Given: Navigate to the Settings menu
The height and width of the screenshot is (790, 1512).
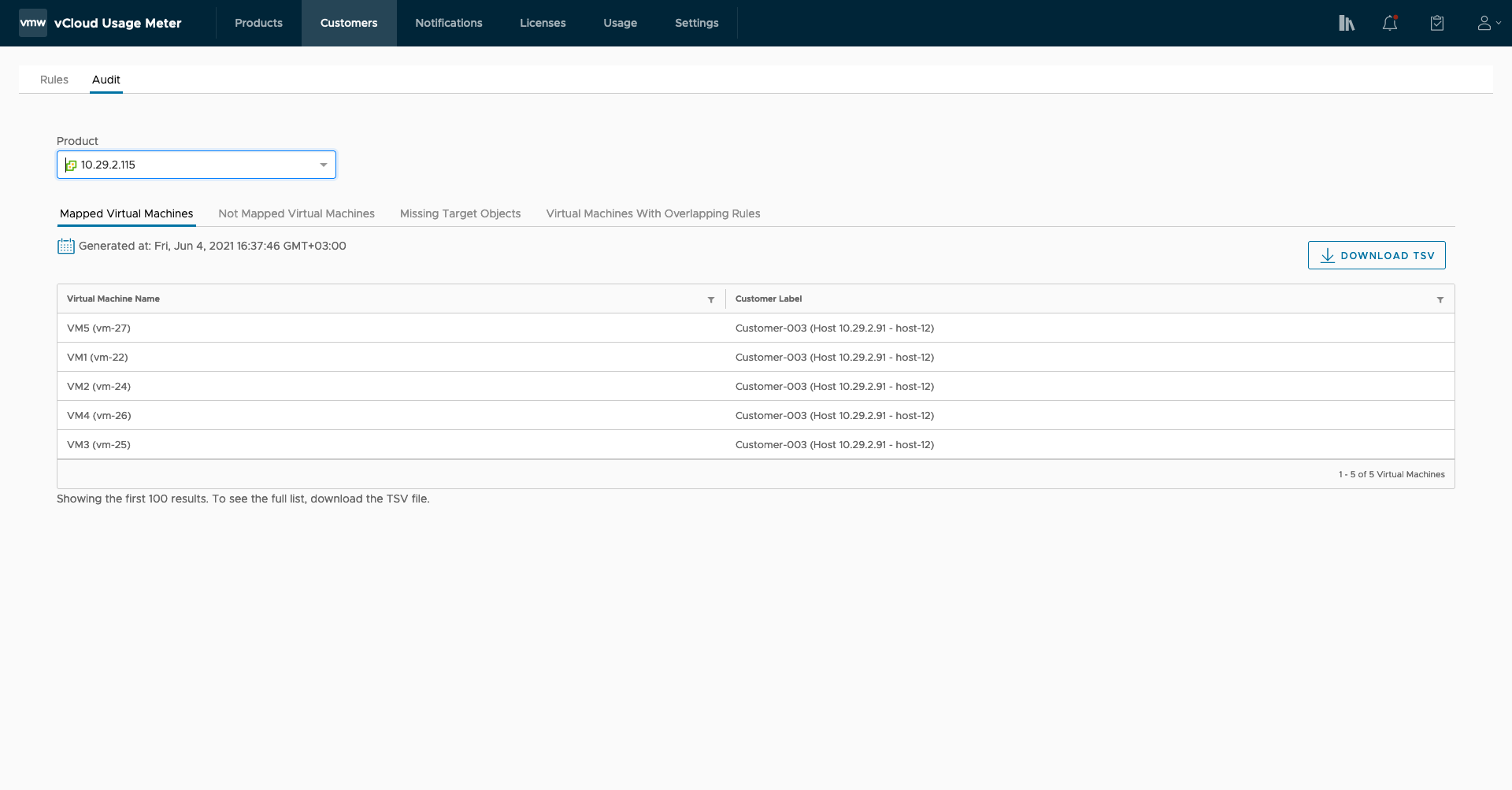Looking at the screenshot, I should pos(696,23).
